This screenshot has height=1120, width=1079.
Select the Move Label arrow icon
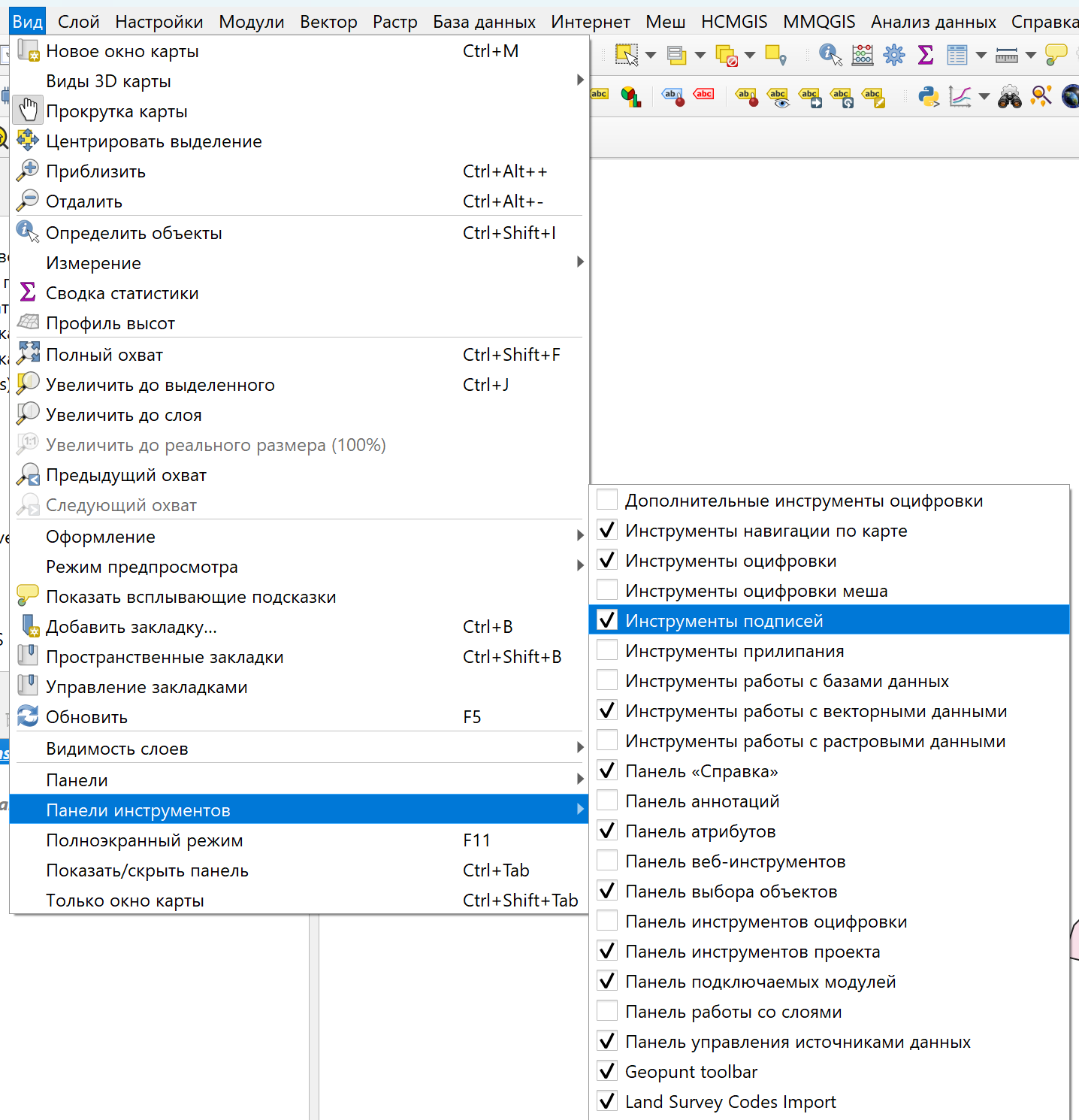(x=810, y=98)
